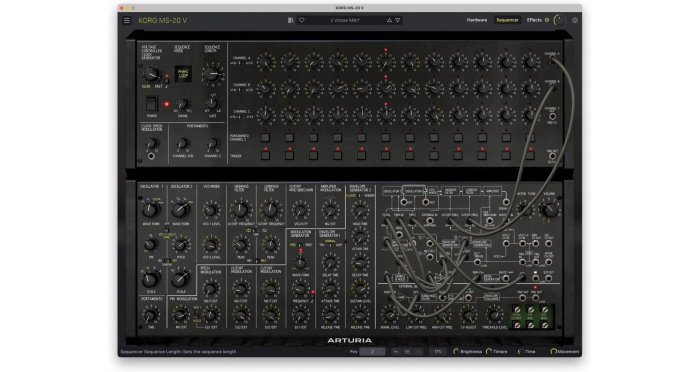The height and width of the screenshot is (372, 700).
Task: Adjust the Sequence Length knob
Action: (x=212, y=73)
